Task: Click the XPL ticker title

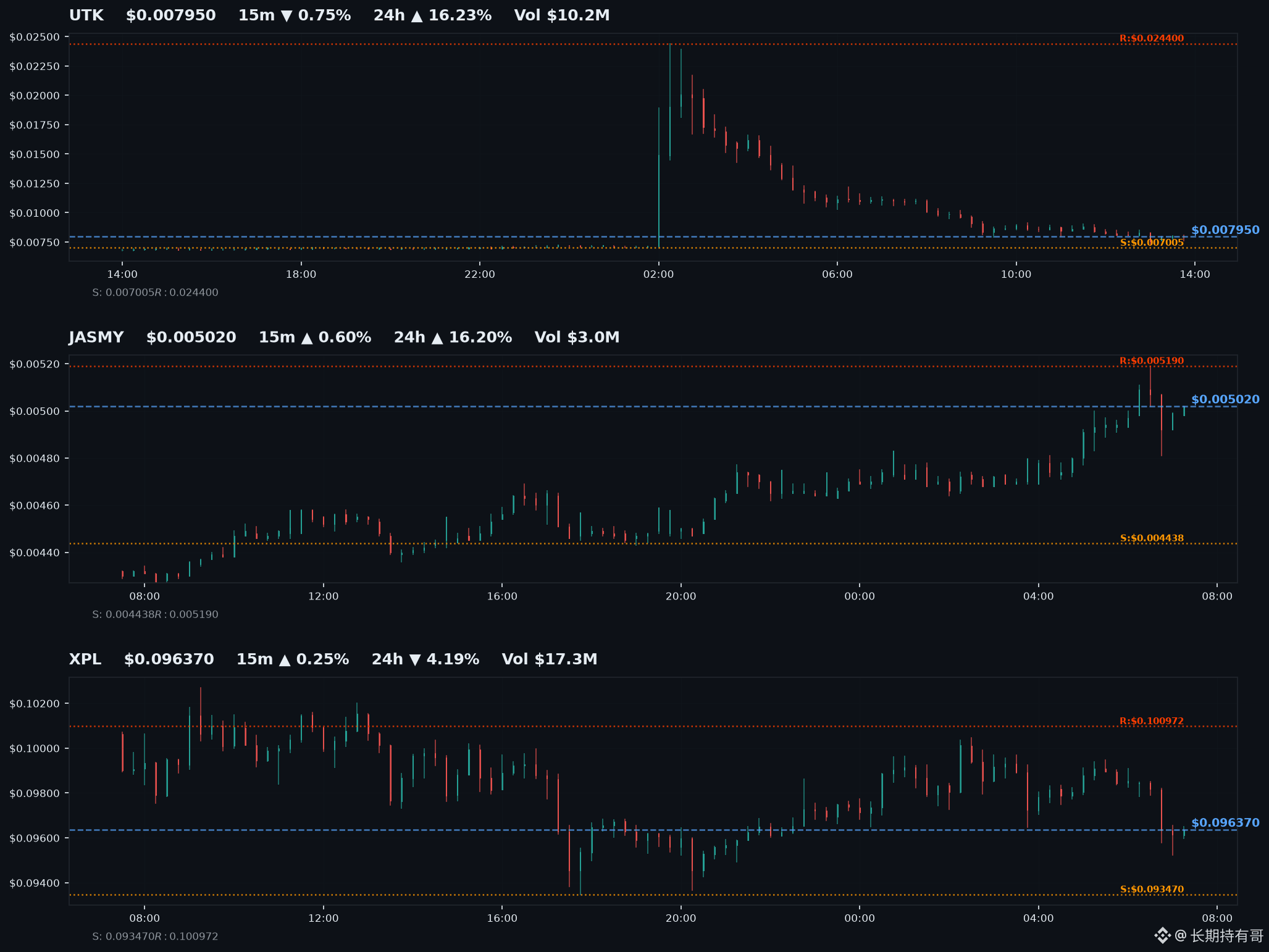Action: tap(85, 659)
